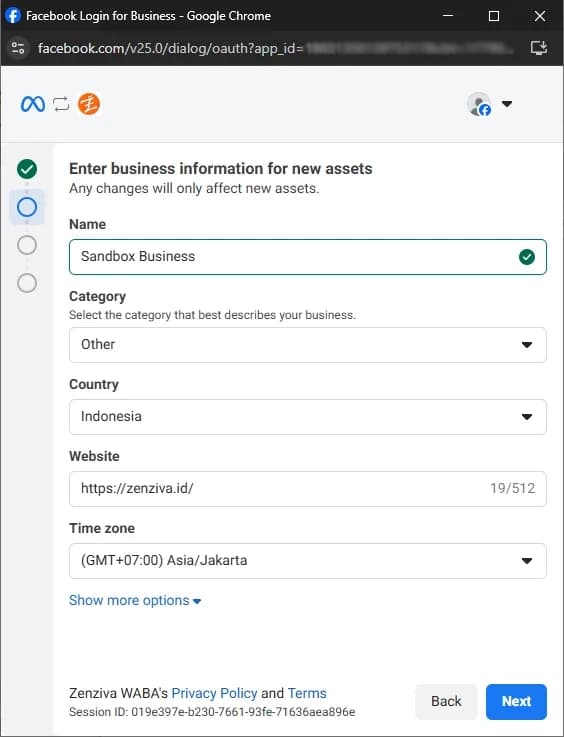Image resolution: width=564 pixels, height=737 pixels.
Task: Click the orange Zenziva app logo
Action: click(x=89, y=104)
